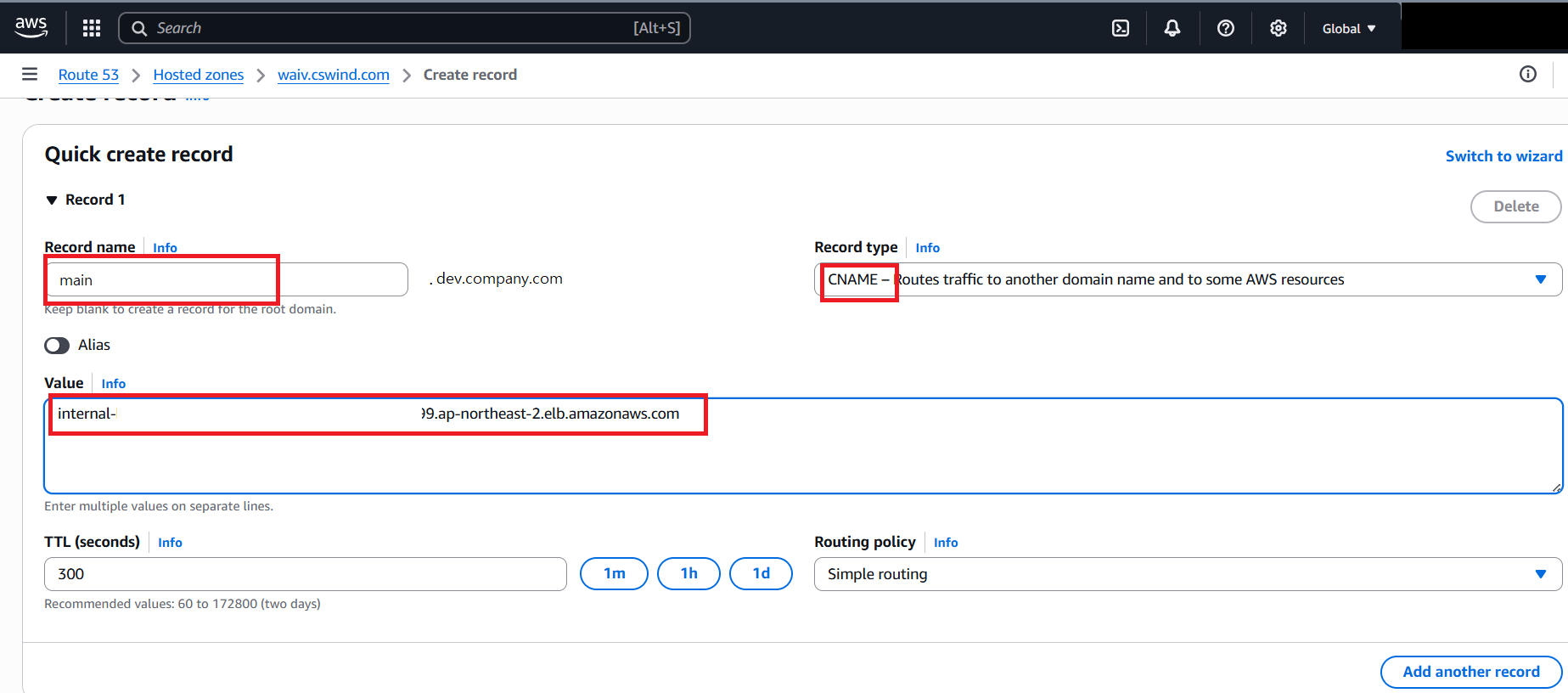This screenshot has height=693, width=1568.
Task: Open the info panel circle icon
Action: [1527, 75]
